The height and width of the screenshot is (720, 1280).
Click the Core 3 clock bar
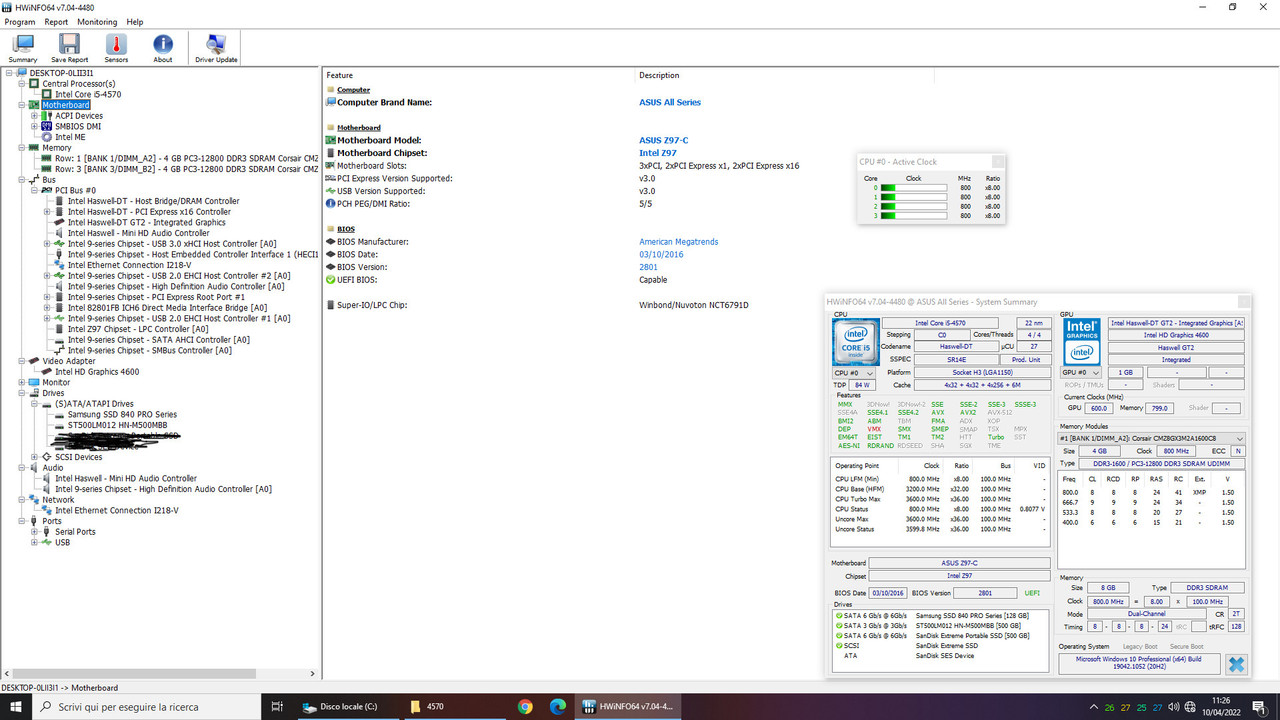pos(914,215)
